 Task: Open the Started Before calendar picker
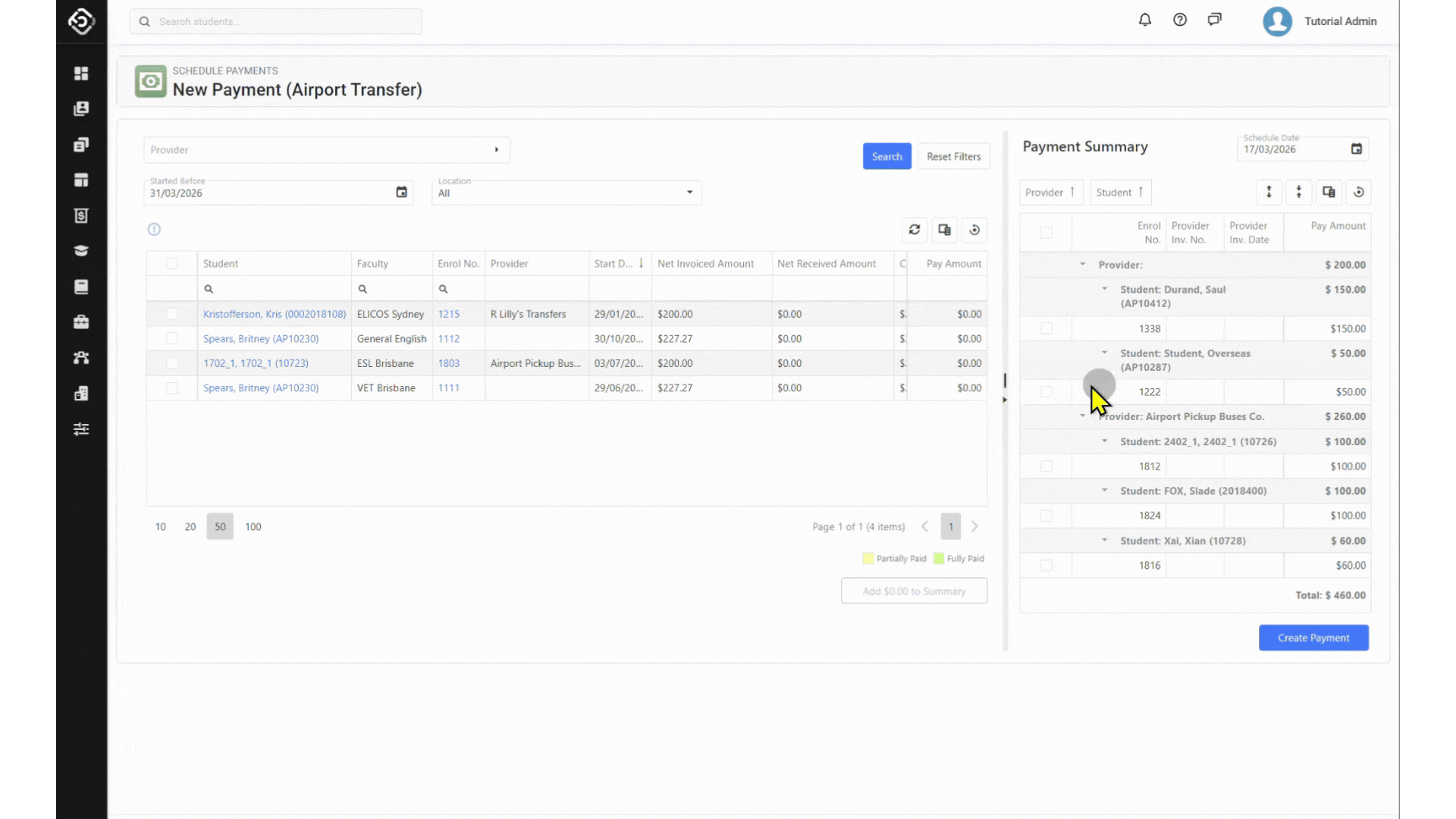point(401,193)
